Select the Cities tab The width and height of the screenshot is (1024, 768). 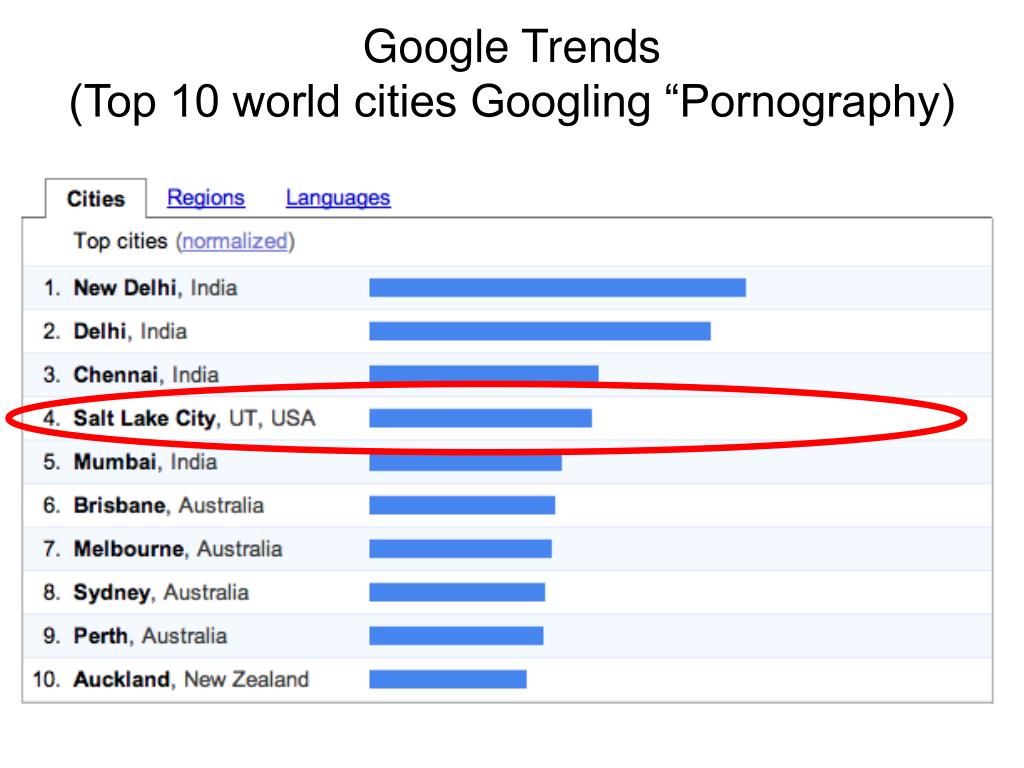[x=95, y=198]
